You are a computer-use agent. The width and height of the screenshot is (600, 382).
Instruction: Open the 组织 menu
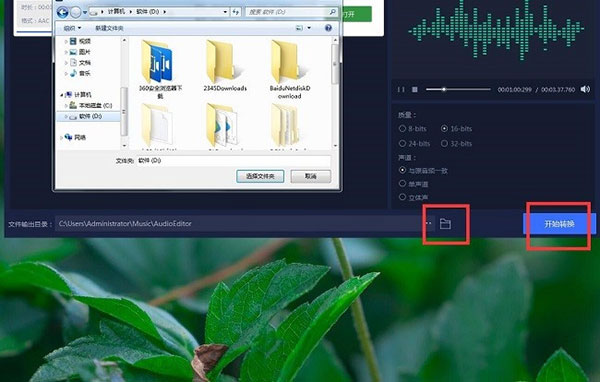pyautogui.click(x=72, y=28)
